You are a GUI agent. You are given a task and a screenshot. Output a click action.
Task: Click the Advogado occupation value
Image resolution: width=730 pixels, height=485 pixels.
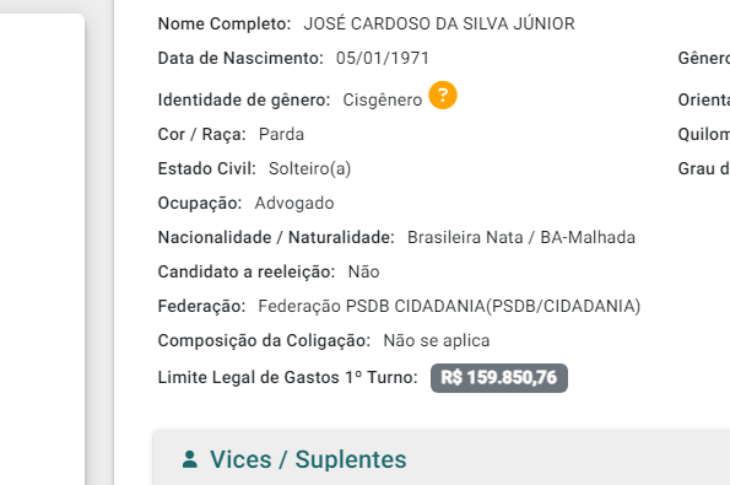294,203
